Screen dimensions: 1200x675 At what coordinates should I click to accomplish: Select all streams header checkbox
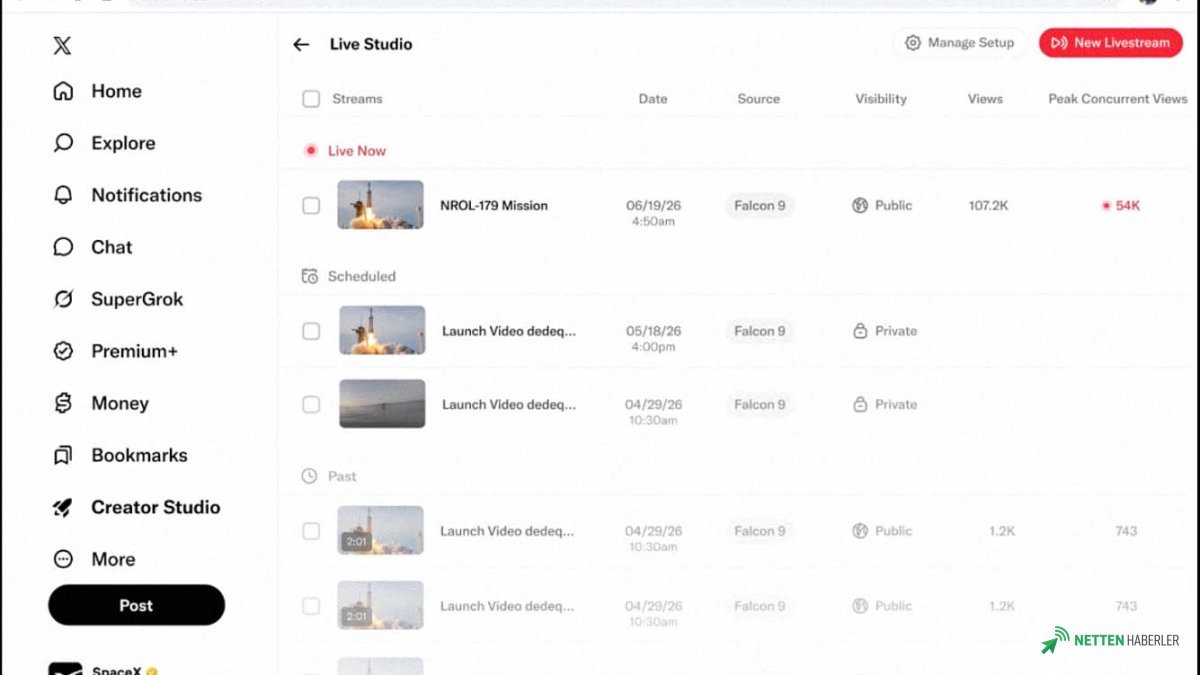coord(311,99)
